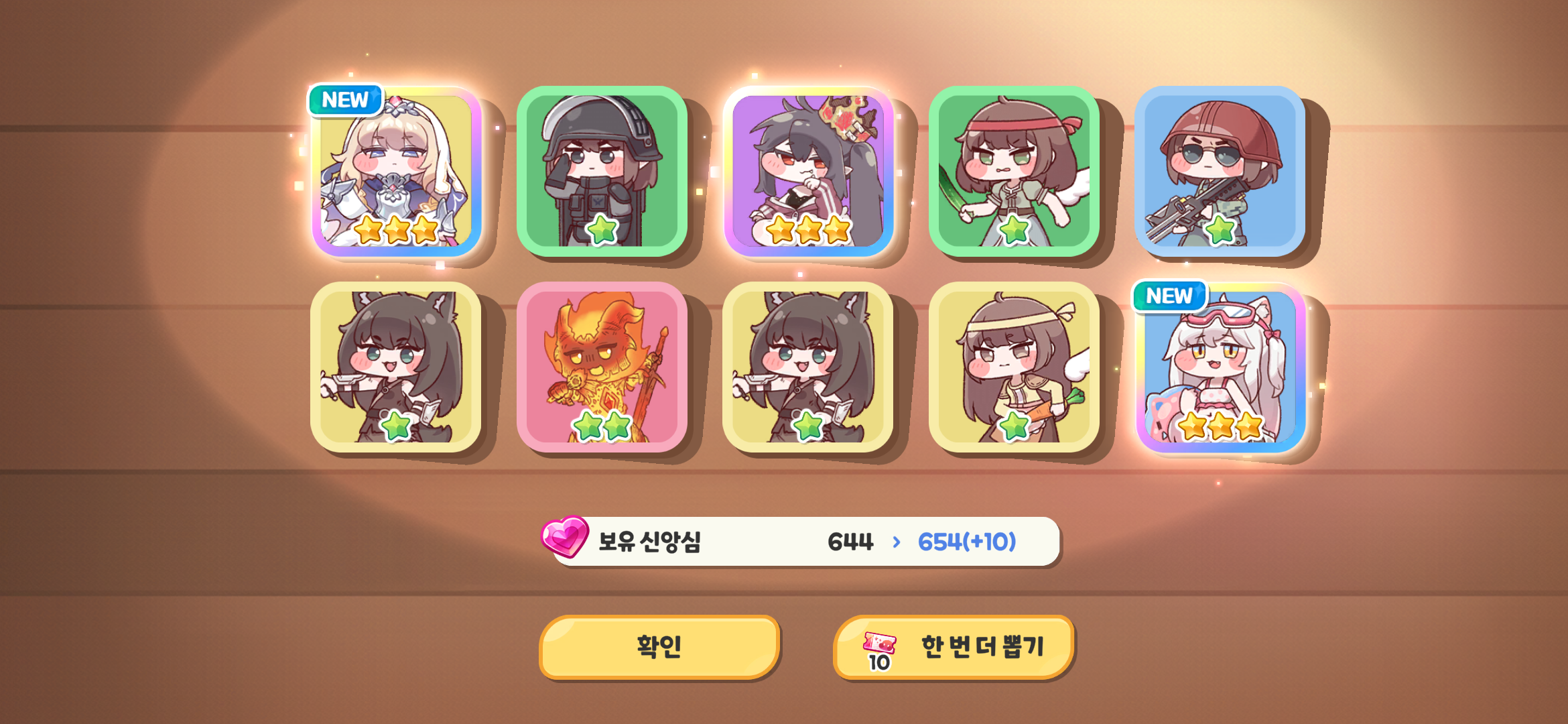
Task: Click the 보유 신앙심 label
Action: coord(649,542)
